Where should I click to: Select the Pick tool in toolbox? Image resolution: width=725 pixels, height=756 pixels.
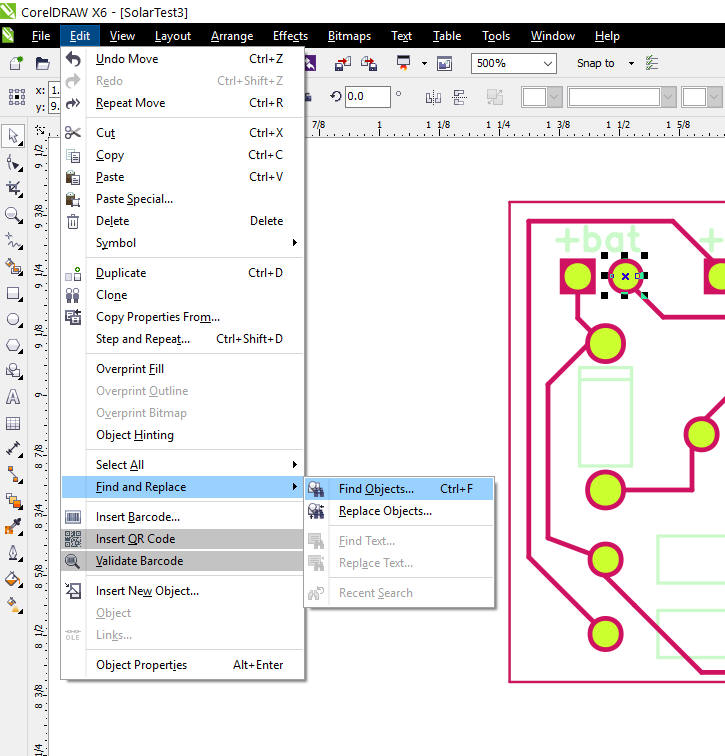point(14,136)
